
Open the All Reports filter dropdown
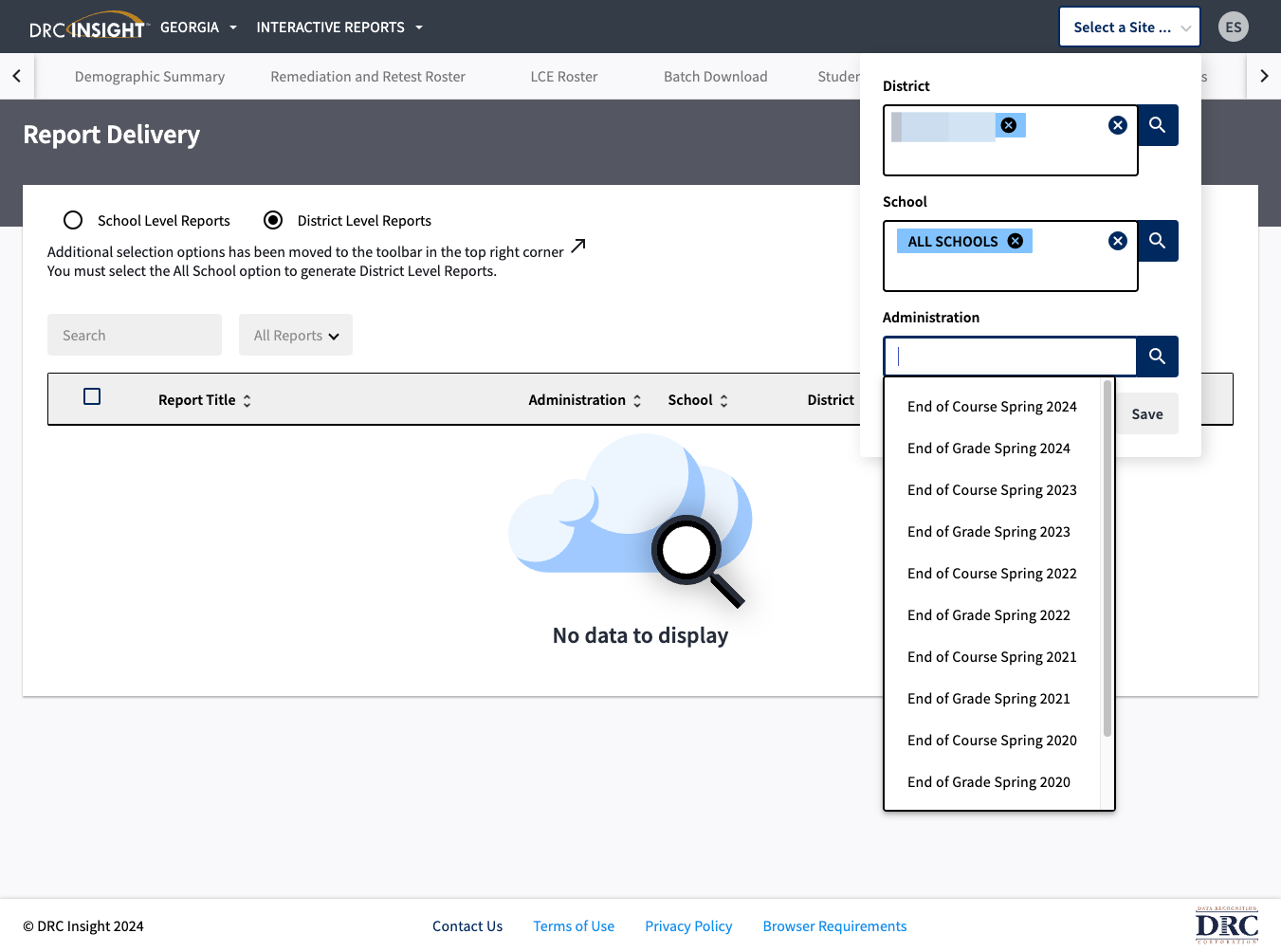pyautogui.click(x=296, y=335)
